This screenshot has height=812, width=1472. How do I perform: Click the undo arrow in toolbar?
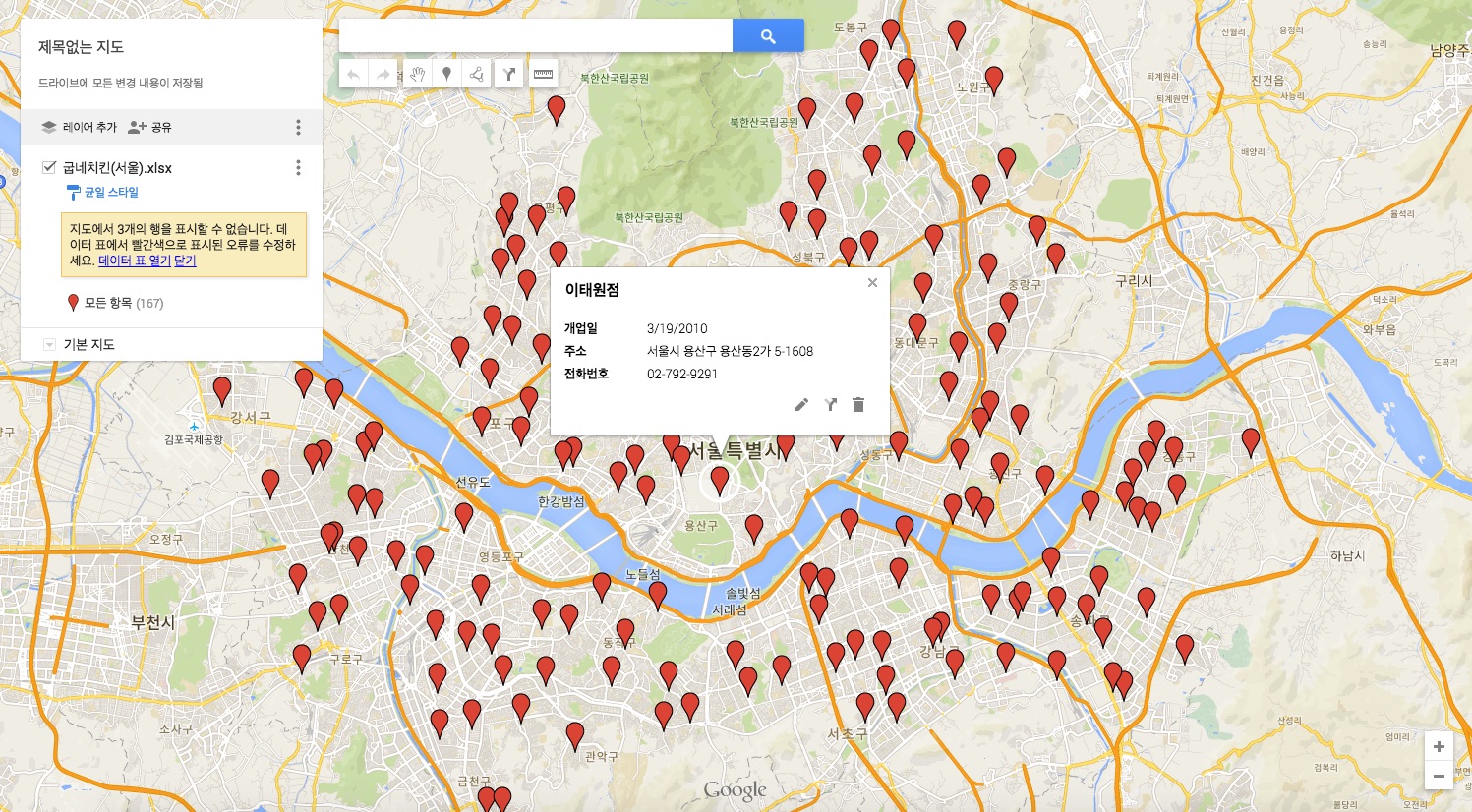pyautogui.click(x=354, y=74)
